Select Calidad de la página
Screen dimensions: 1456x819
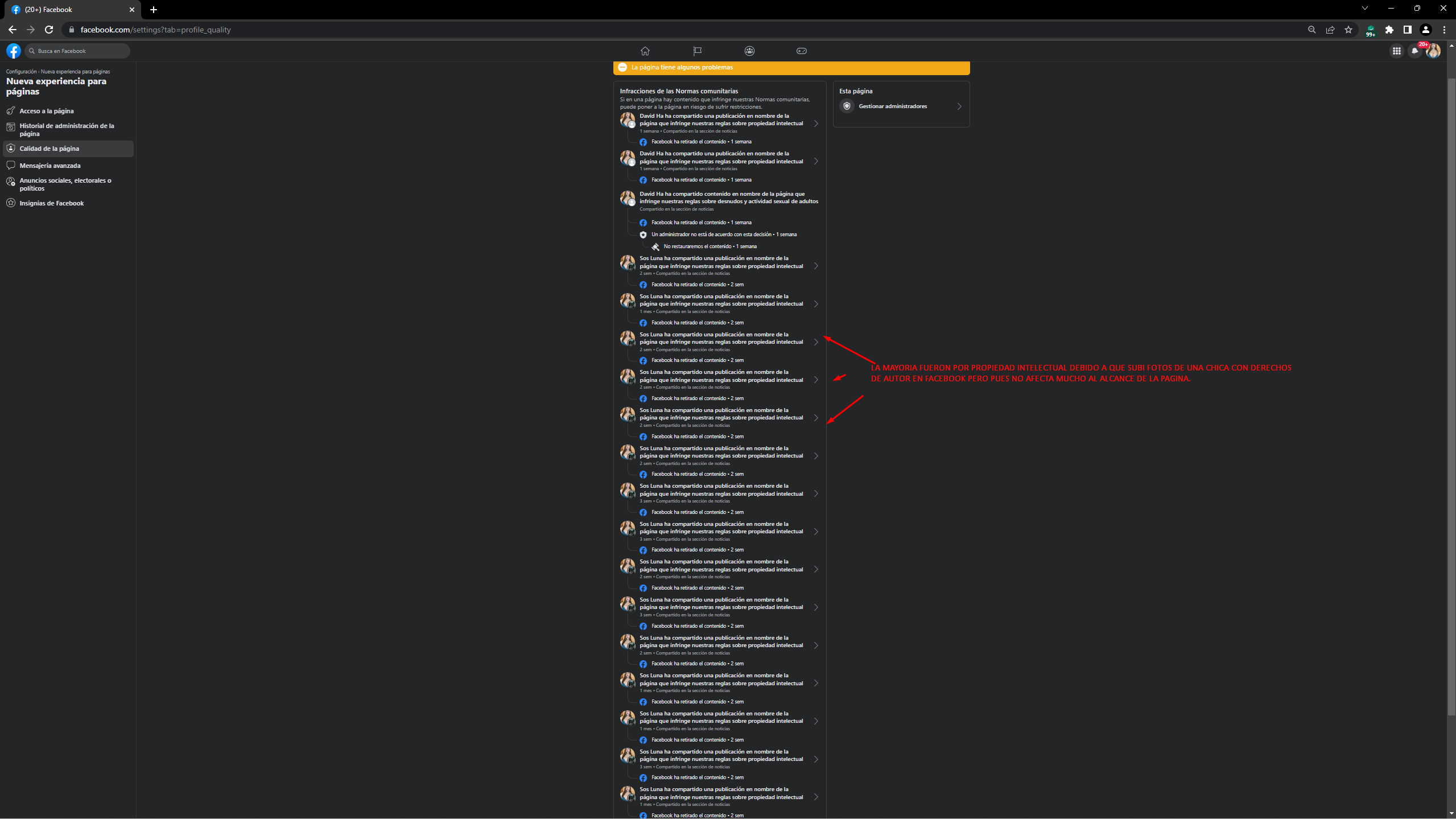click(68, 149)
